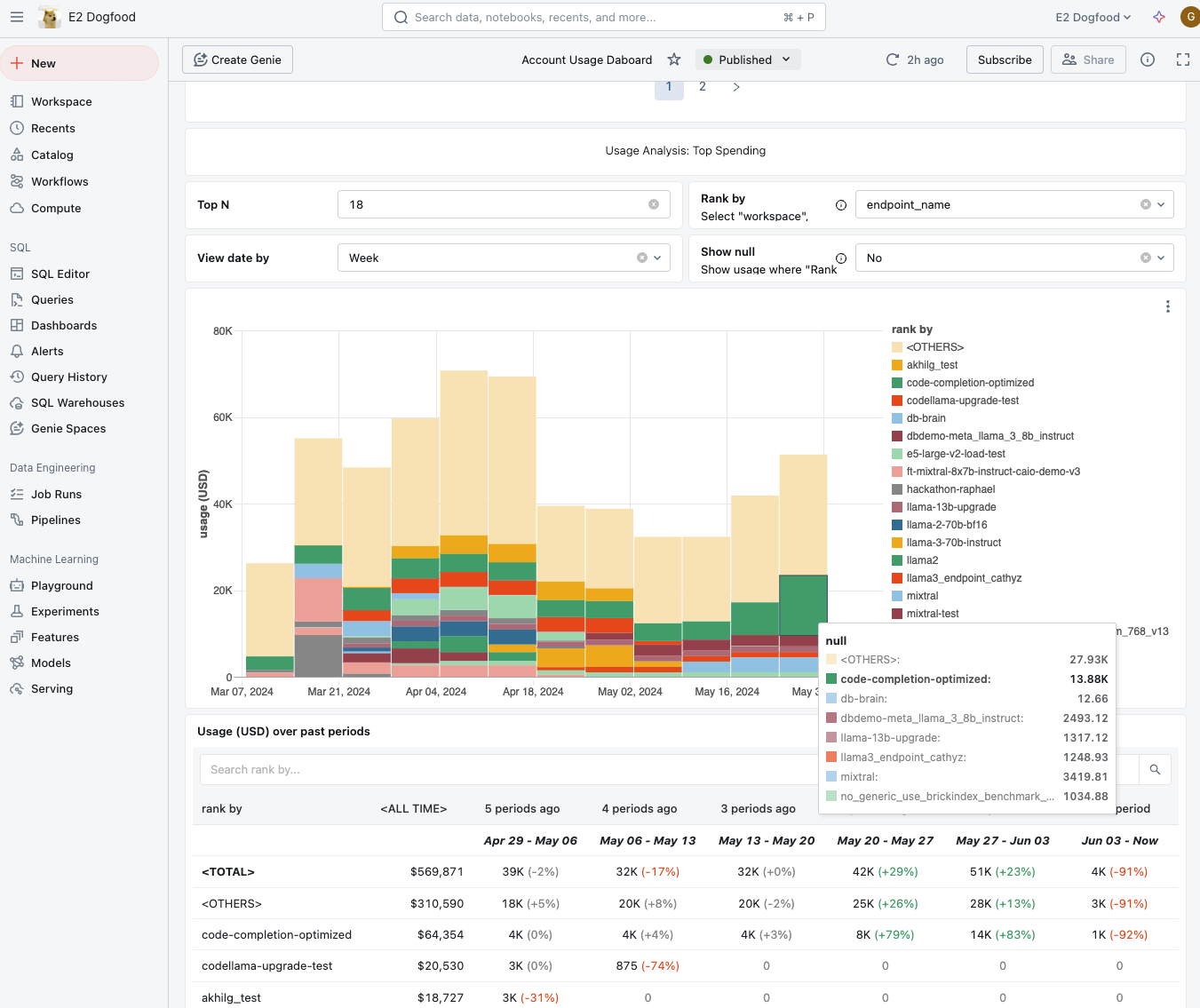Viewport: 1200px width, 1008px height.
Task: Go to page 2 of the pagination
Action: click(703, 87)
